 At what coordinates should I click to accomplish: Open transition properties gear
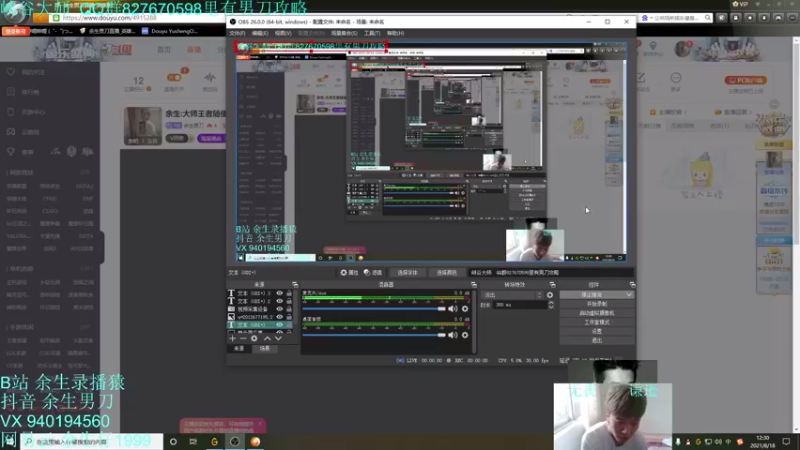pos(550,295)
